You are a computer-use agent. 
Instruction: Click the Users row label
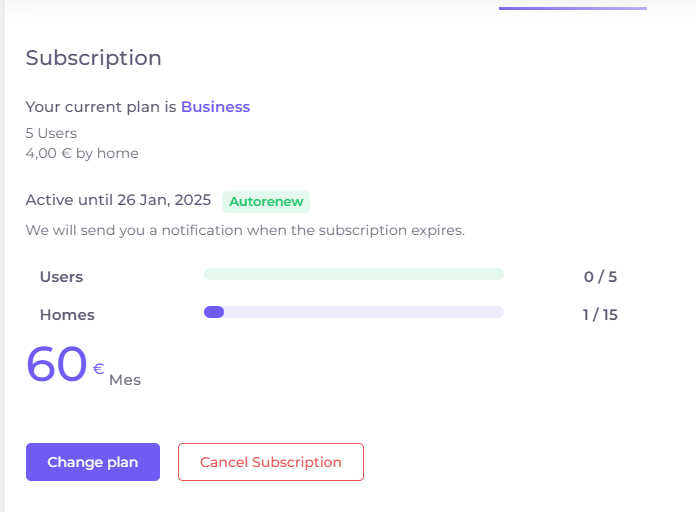[61, 277]
